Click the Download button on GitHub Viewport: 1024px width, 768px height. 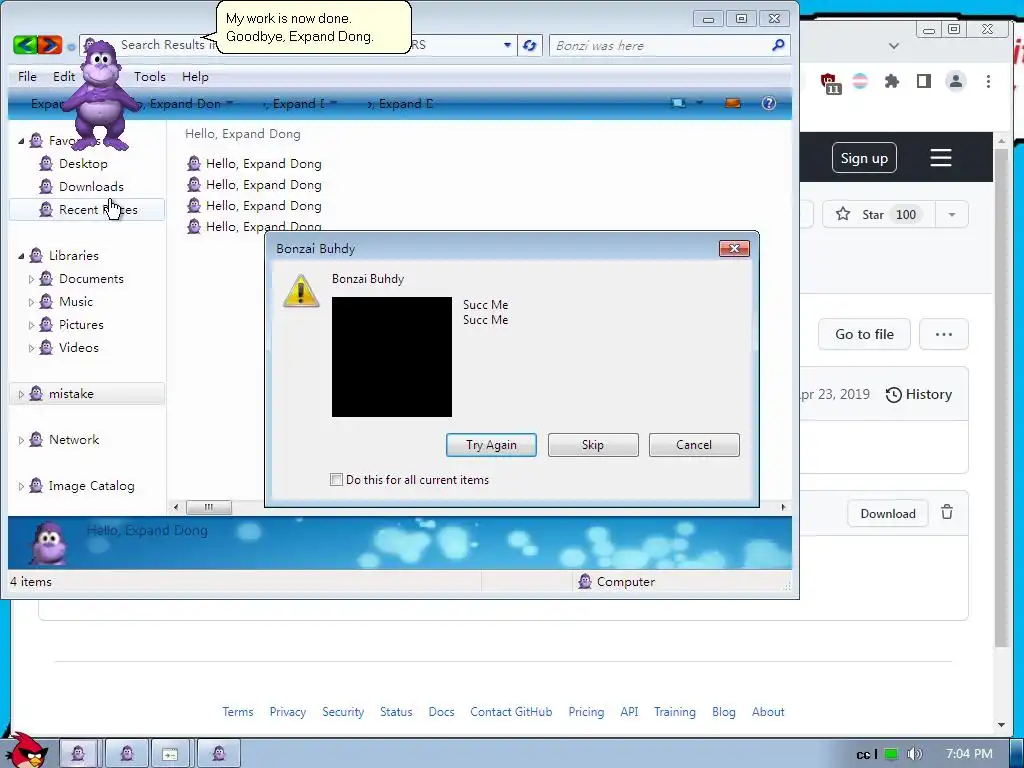click(888, 513)
